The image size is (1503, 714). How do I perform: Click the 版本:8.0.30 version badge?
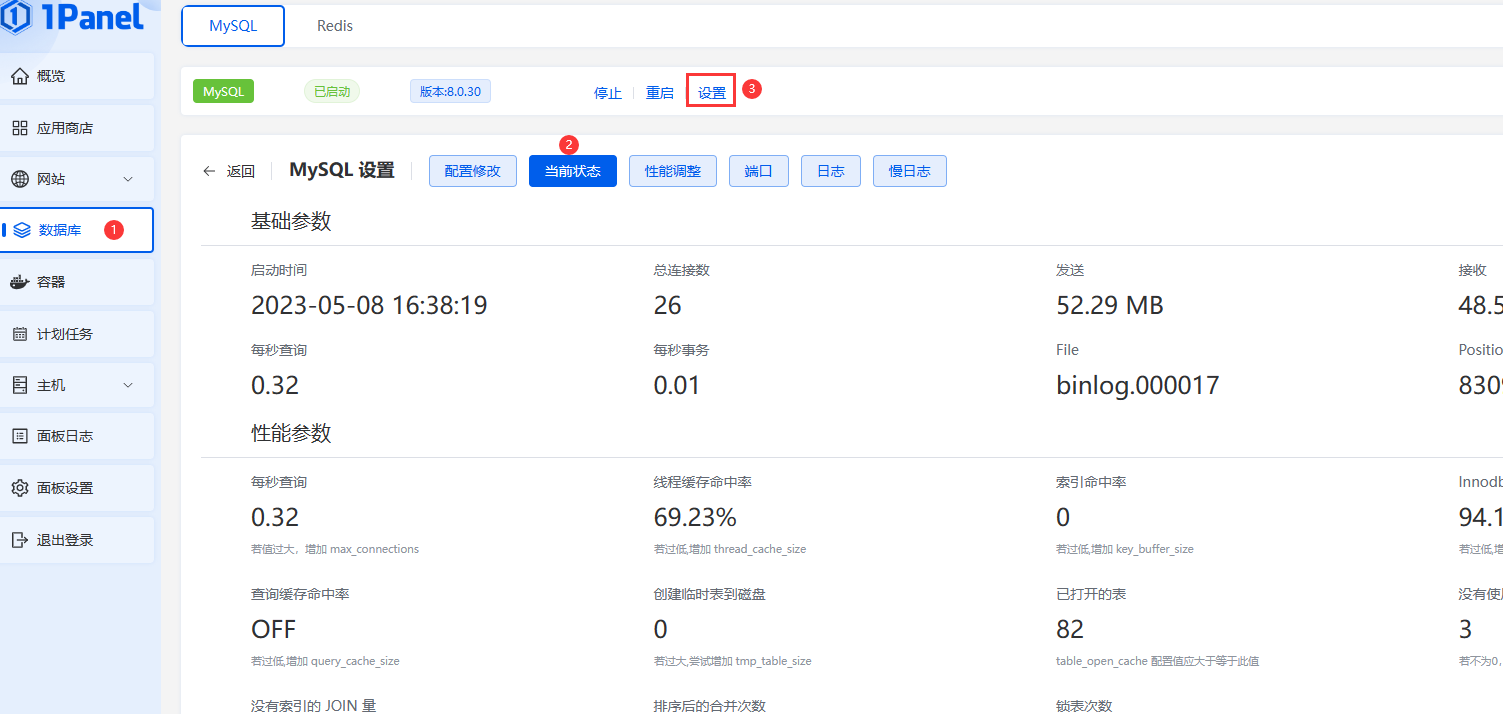pos(450,90)
